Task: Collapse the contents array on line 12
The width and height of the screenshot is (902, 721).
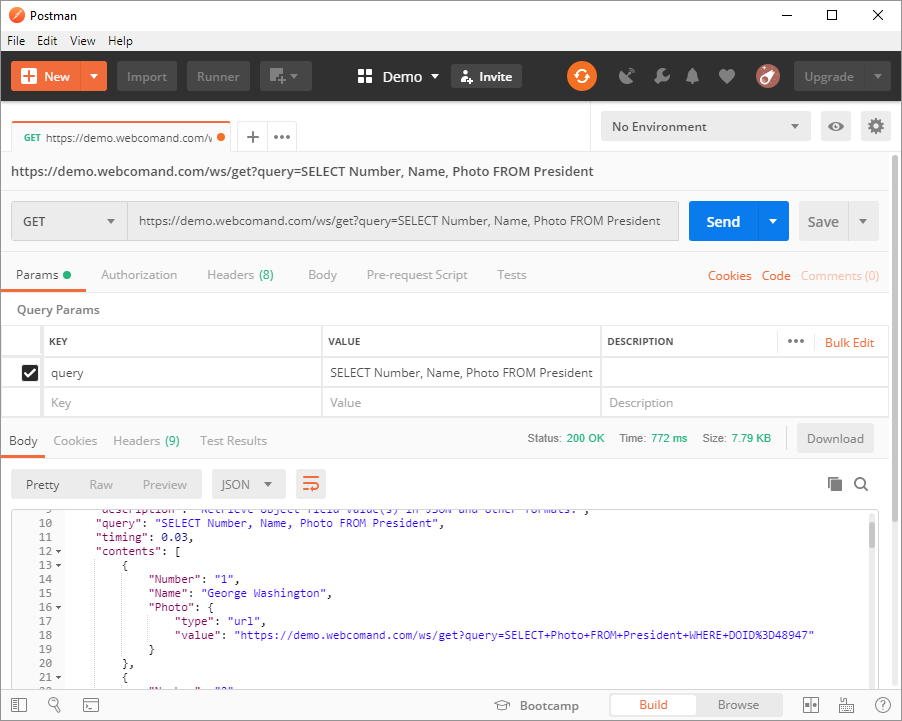Action: 58,552
